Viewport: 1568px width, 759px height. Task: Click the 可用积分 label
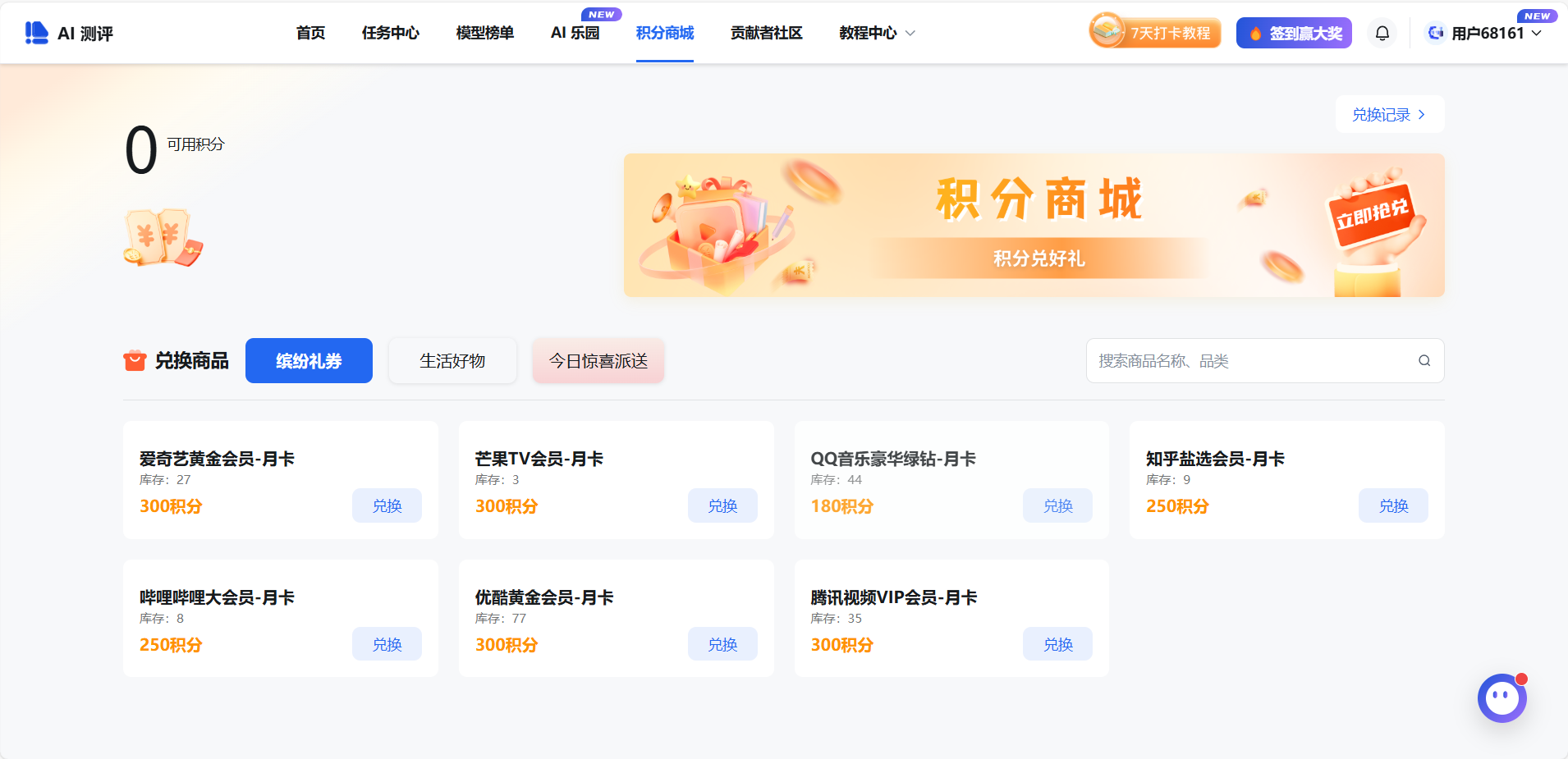[195, 144]
